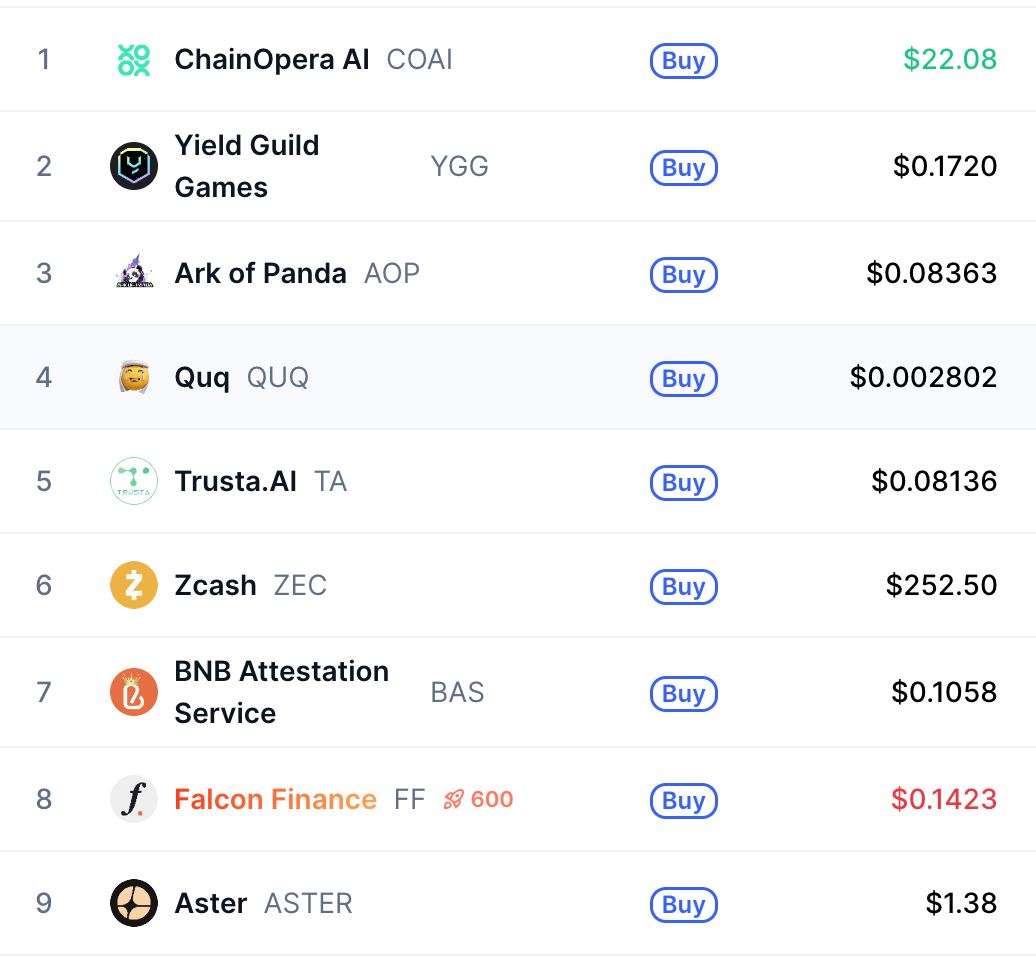Click the Ark of Panda logo
Viewport: 1036px width, 956px height.
134,273
